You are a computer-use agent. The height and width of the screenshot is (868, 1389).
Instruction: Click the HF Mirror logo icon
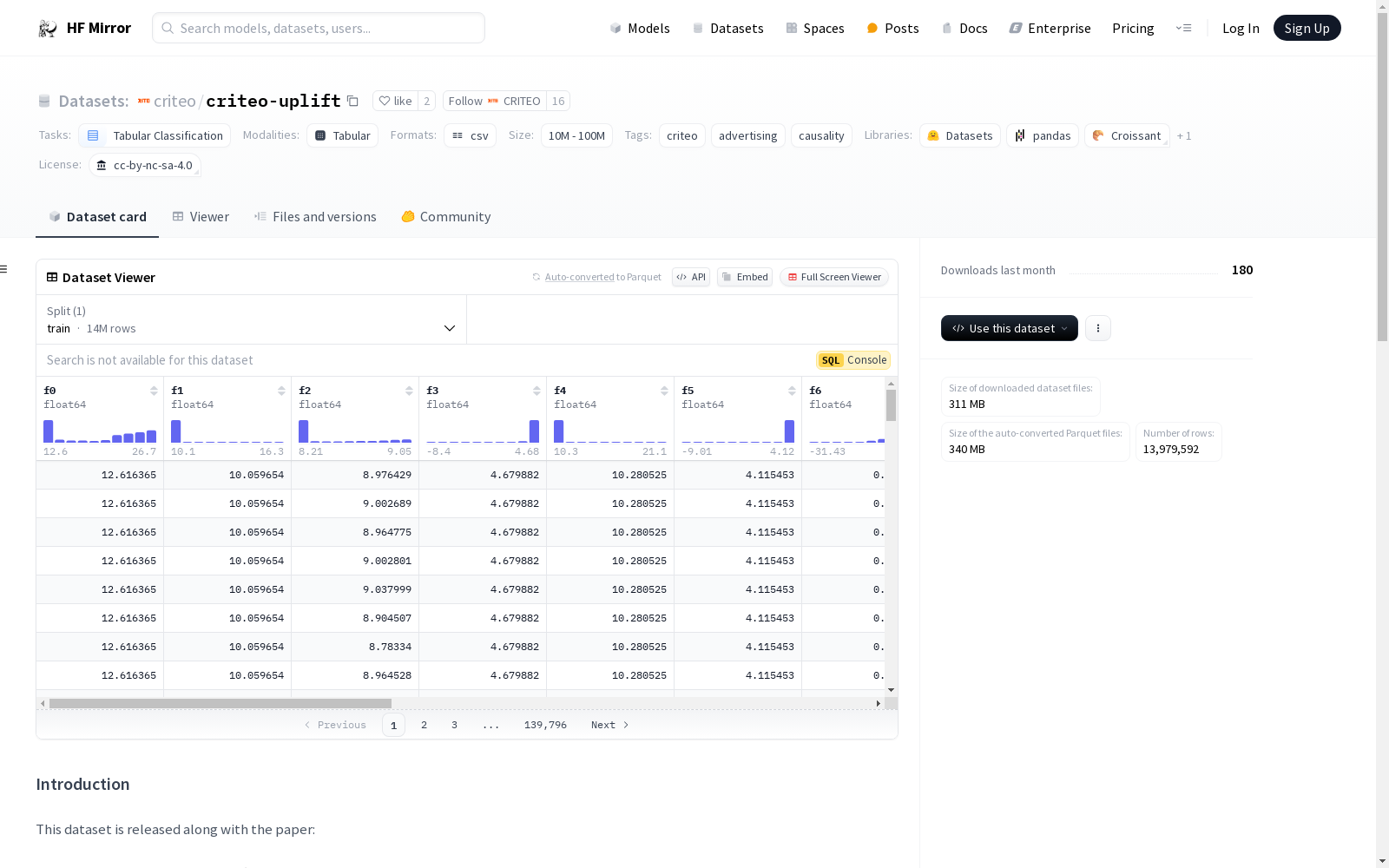(48, 28)
